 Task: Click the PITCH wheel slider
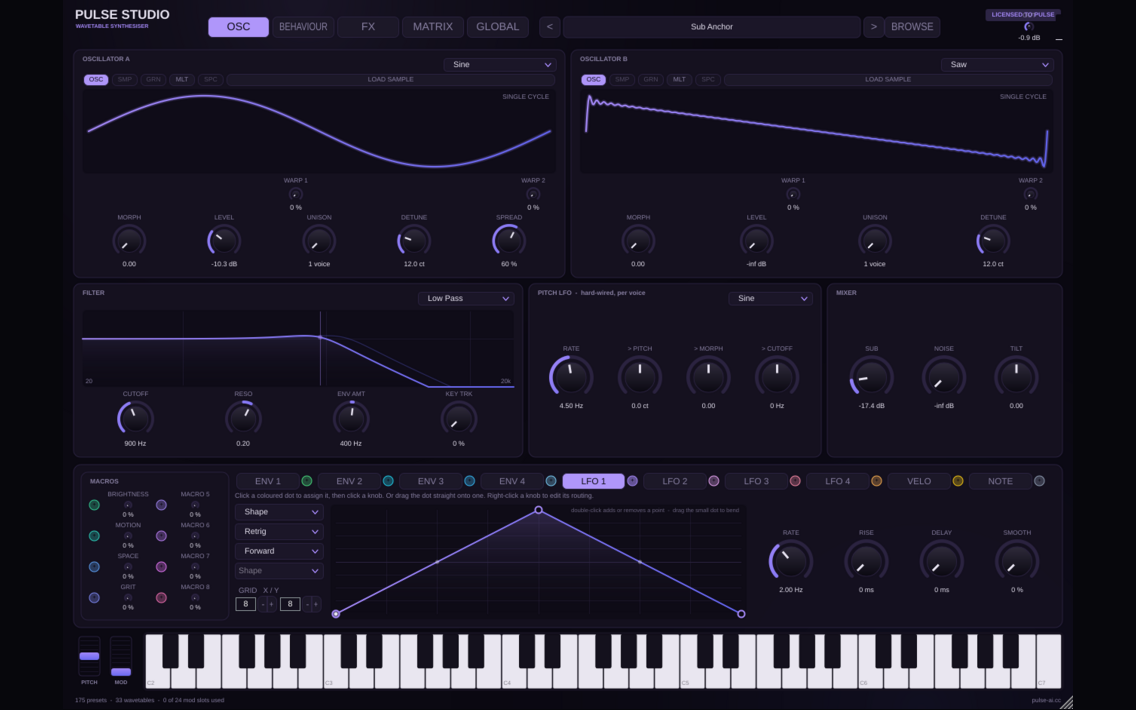pos(89,656)
